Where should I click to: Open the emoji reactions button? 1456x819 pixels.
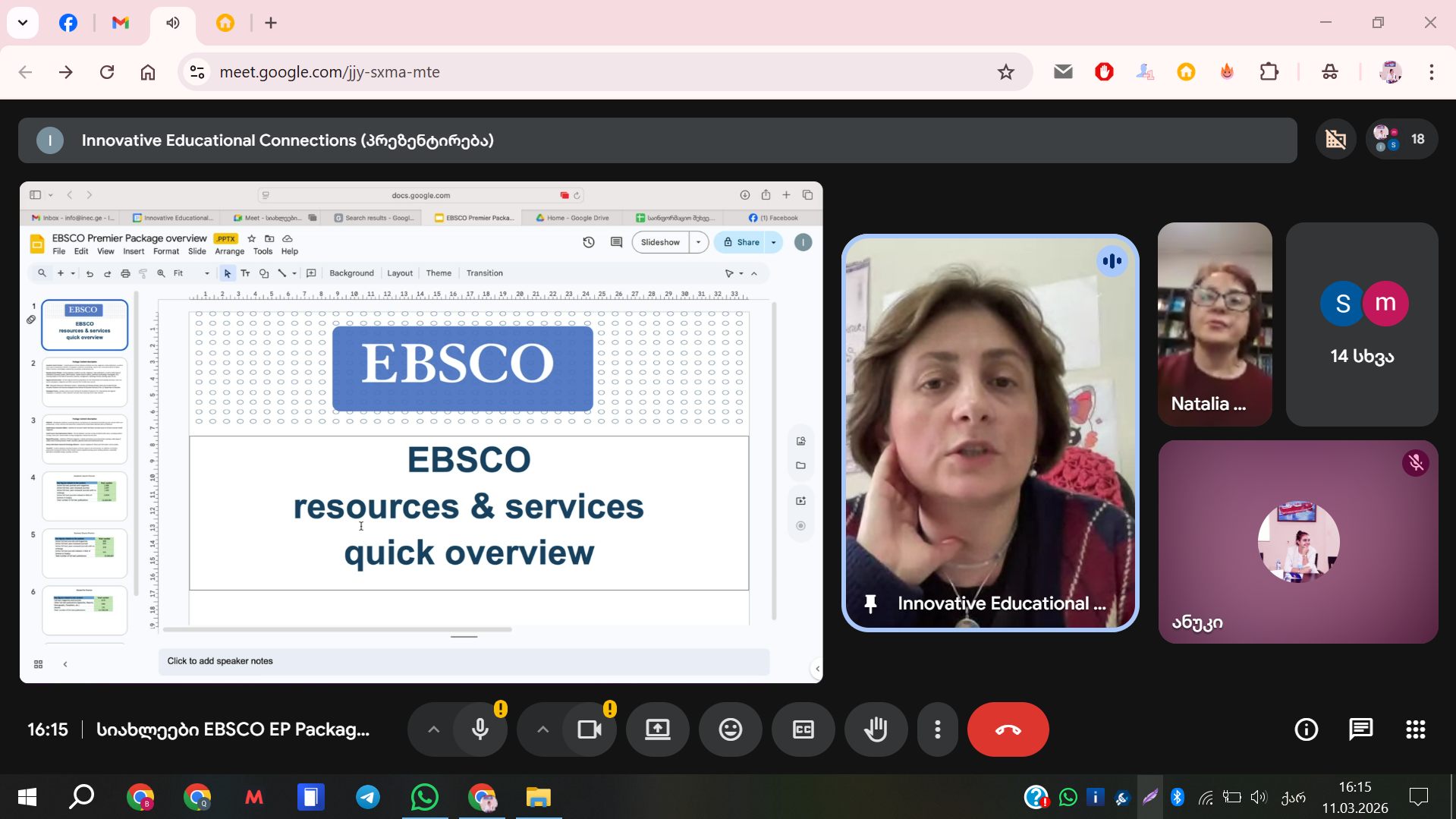pyautogui.click(x=730, y=729)
